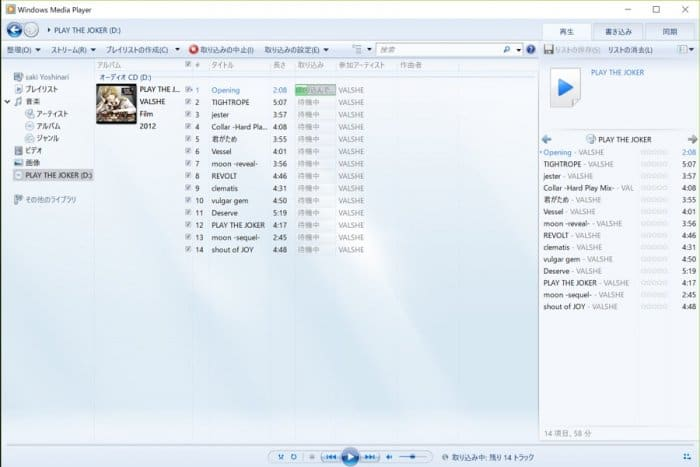Image resolution: width=700 pixels, height=467 pixels.
Task: Uncheck track 1 Opening checkbox
Action: pos(188,89)
